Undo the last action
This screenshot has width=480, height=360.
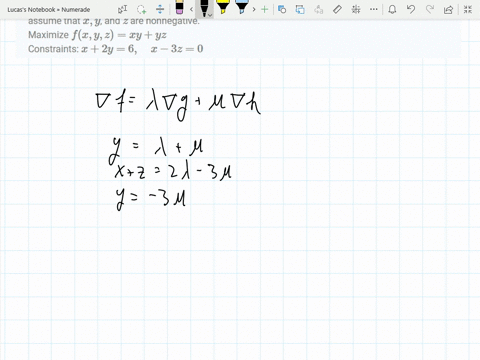click(x=411, y=9)
